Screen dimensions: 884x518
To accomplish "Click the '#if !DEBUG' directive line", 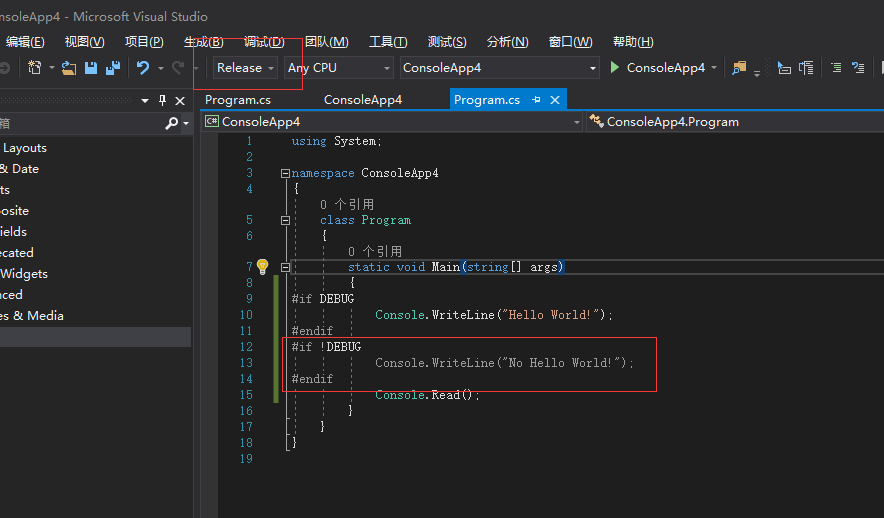I will pos(326,347).
